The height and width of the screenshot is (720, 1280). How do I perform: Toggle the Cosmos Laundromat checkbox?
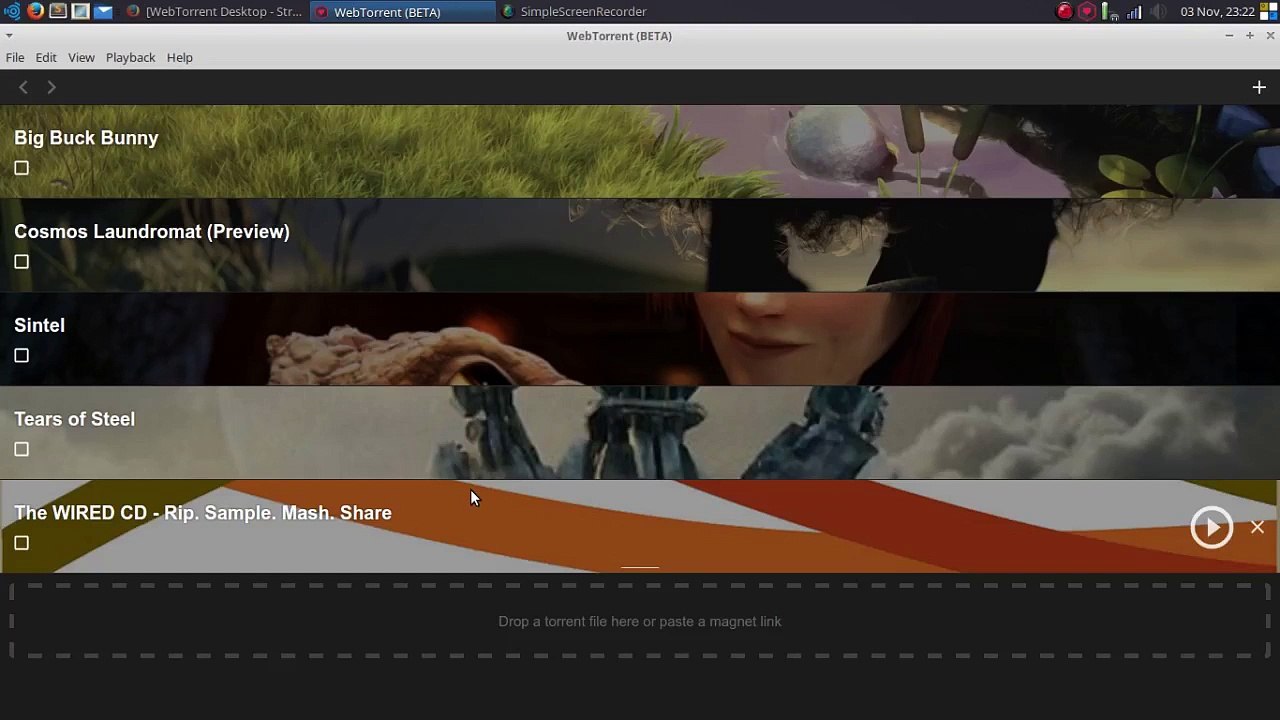pyautogui.click(x=21, y=262)
